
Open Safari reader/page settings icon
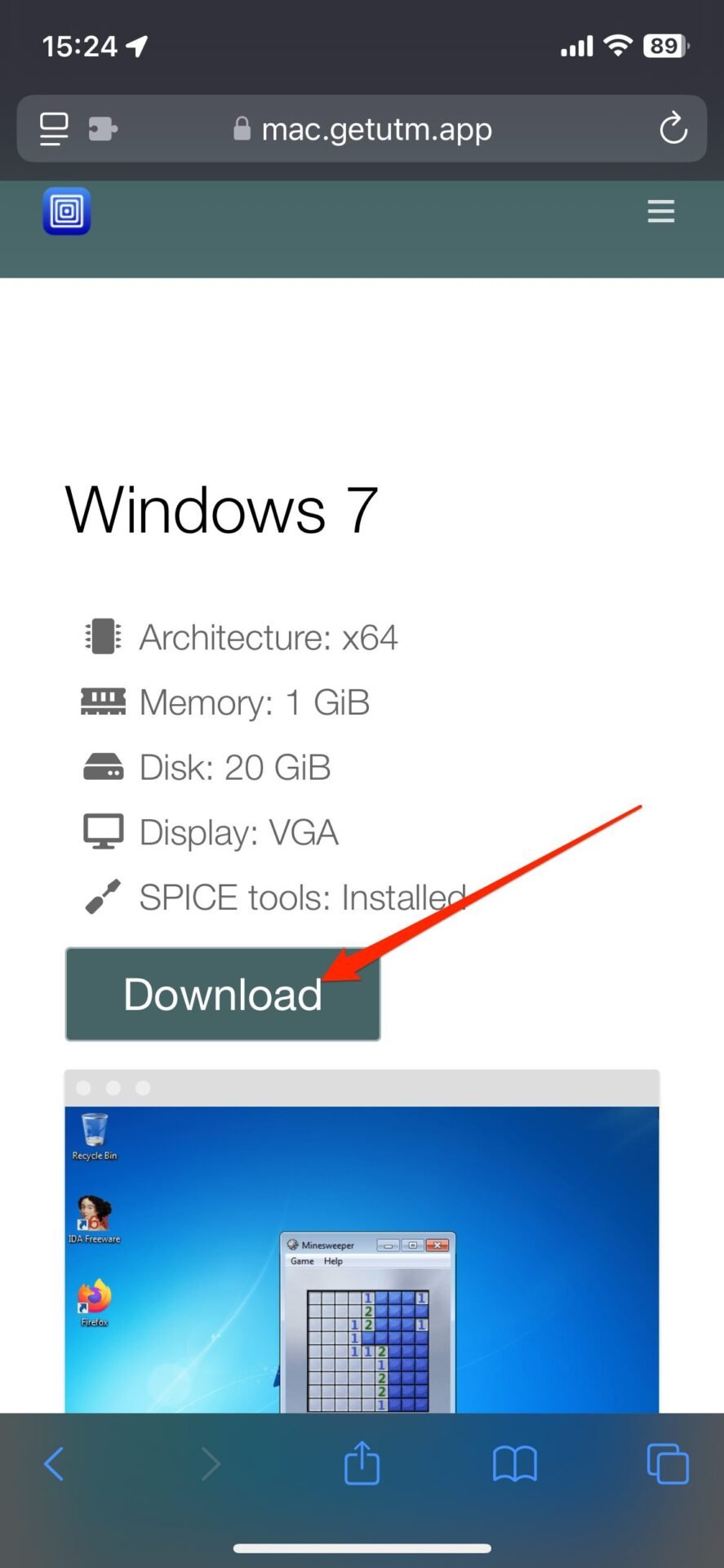(x=54, y=128)
